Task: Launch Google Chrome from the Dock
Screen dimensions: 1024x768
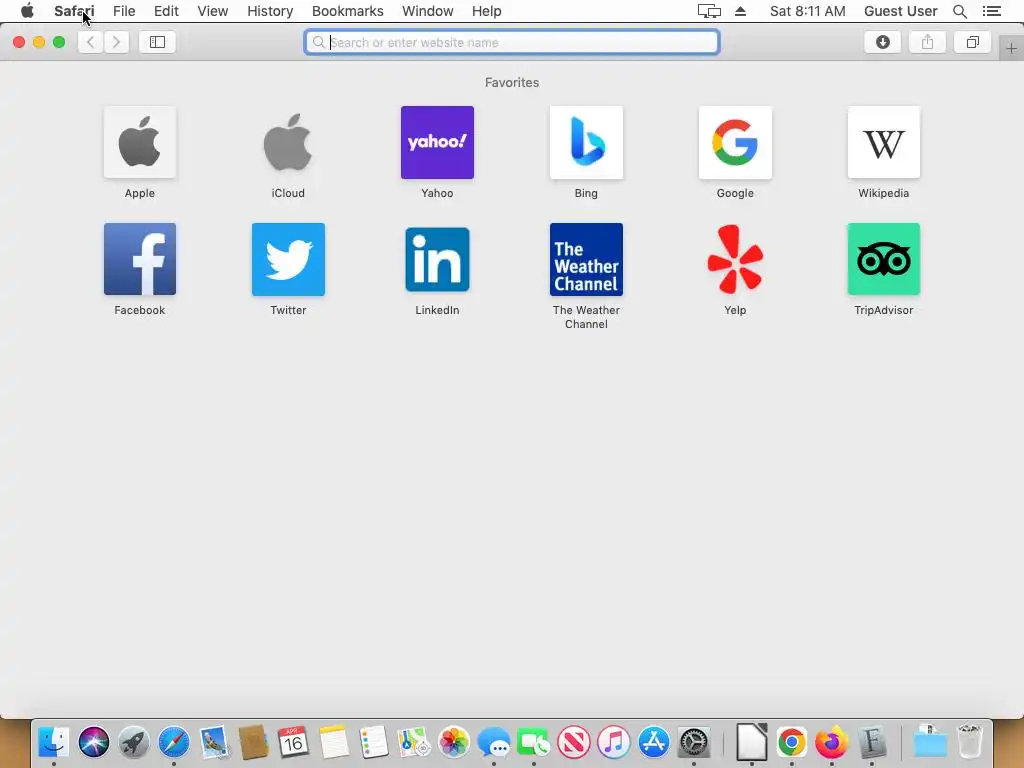Action: (792, 742)
